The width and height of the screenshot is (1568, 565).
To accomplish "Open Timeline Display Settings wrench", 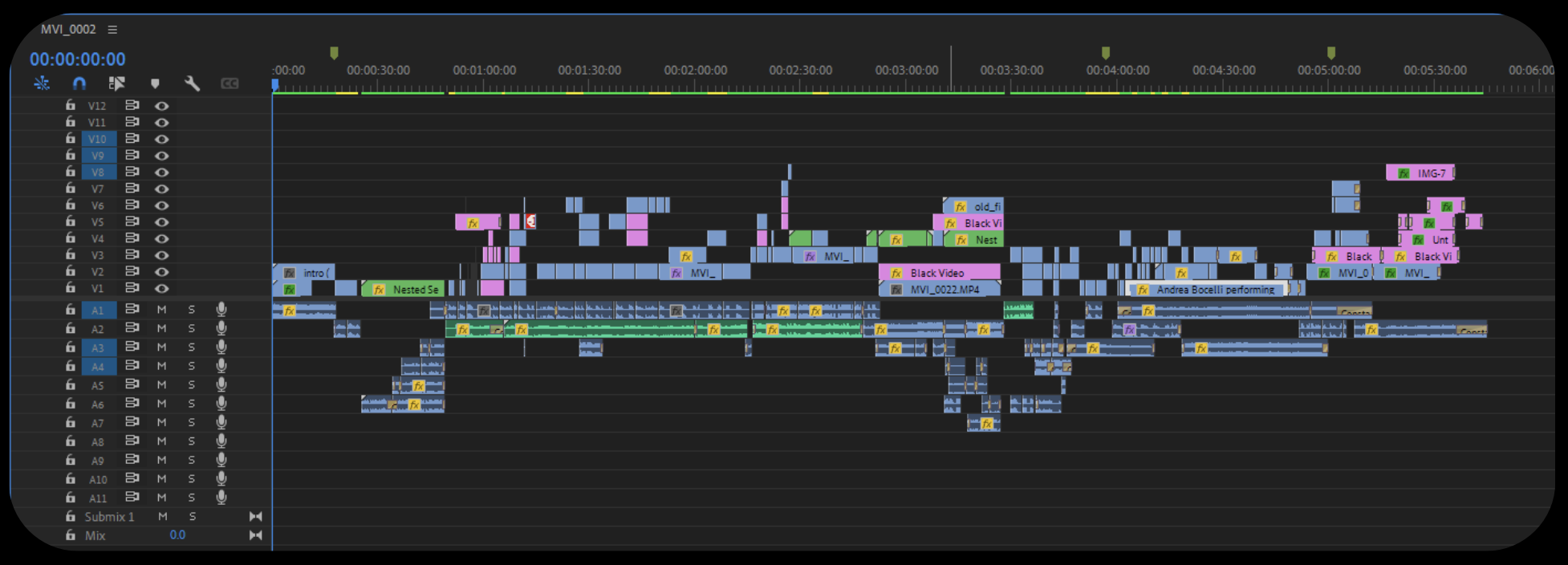I will [192, 83].
